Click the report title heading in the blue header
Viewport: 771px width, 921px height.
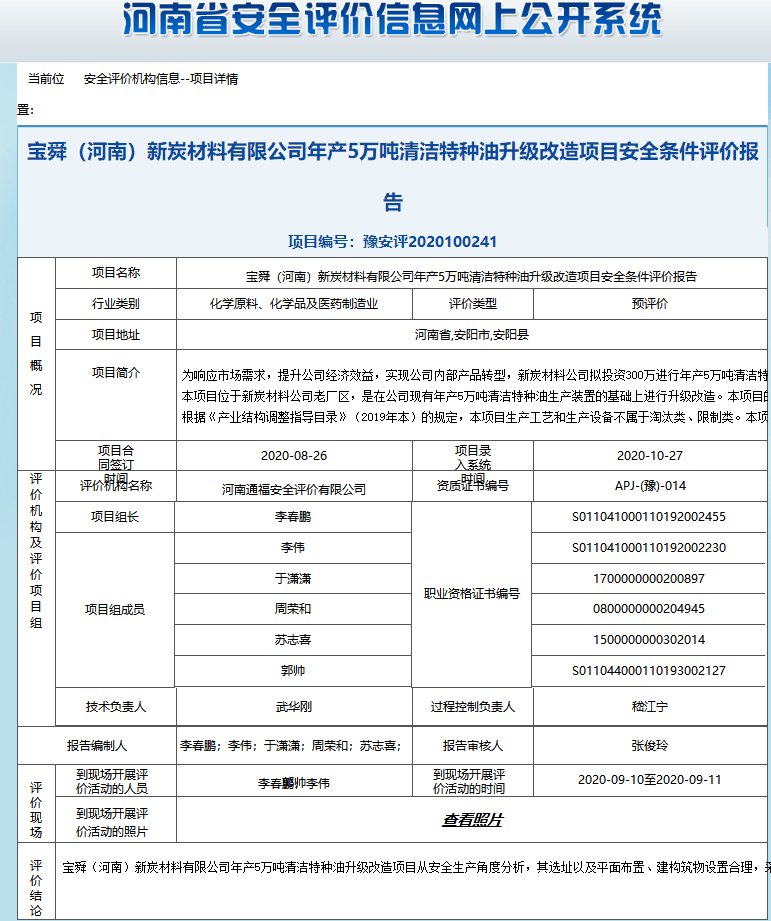(393, 176)
